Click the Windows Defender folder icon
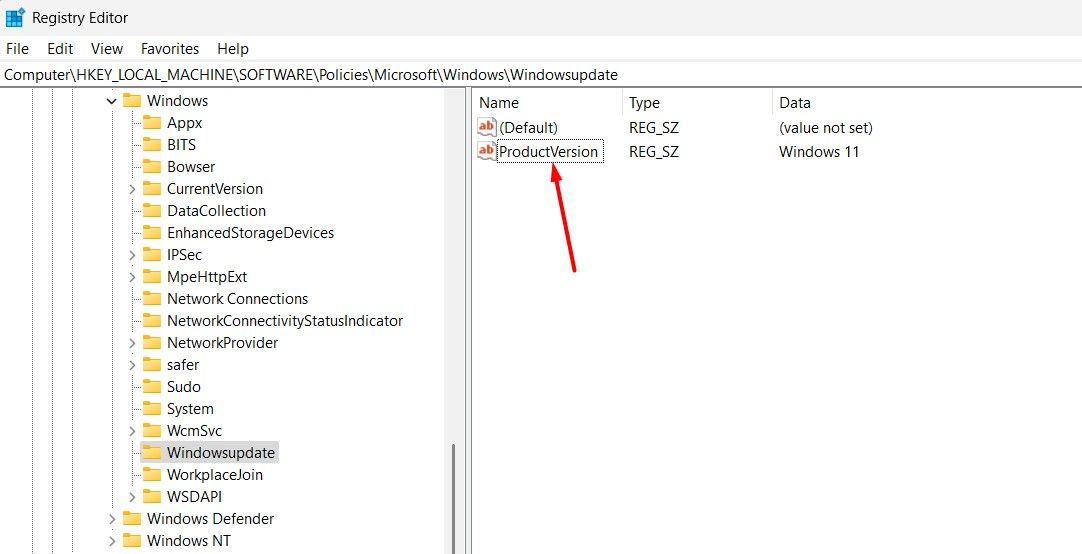Screen dimensions: 1082x554 (132, 519)
